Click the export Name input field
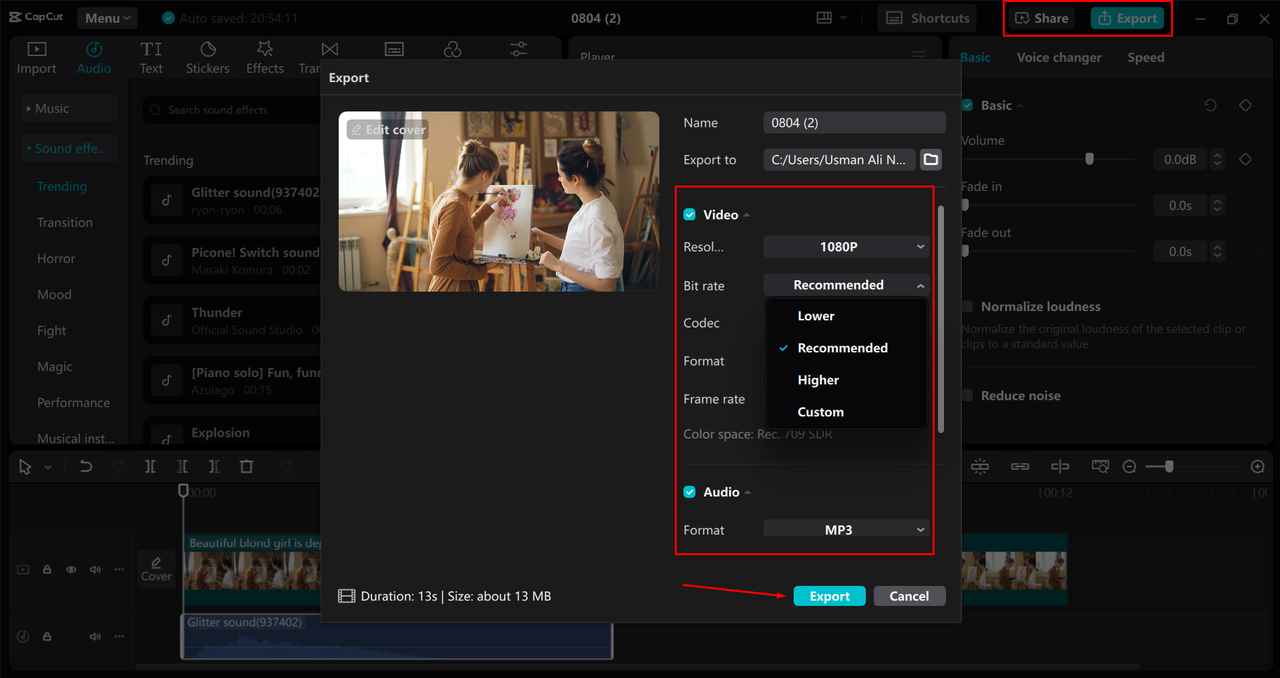Screen dimensions: 1280x678 (x=854, y=122)
